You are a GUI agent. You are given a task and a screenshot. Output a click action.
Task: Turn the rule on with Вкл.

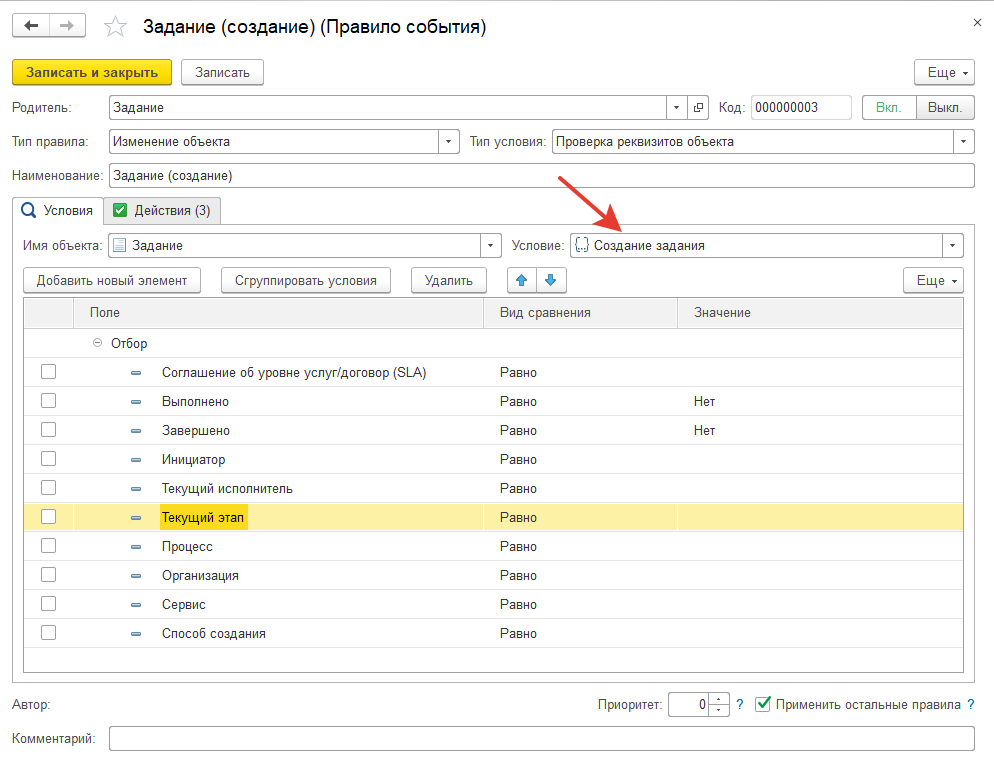[889, 108]
